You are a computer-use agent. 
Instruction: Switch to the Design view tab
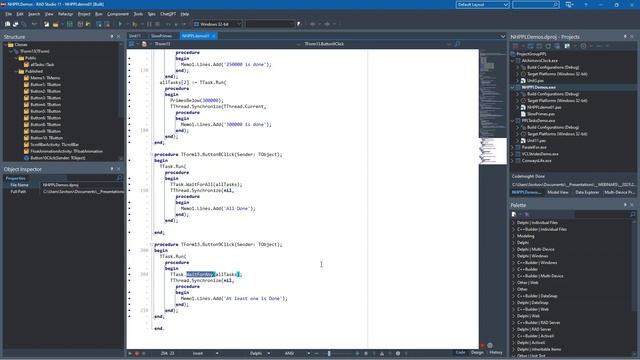[477, 352]
